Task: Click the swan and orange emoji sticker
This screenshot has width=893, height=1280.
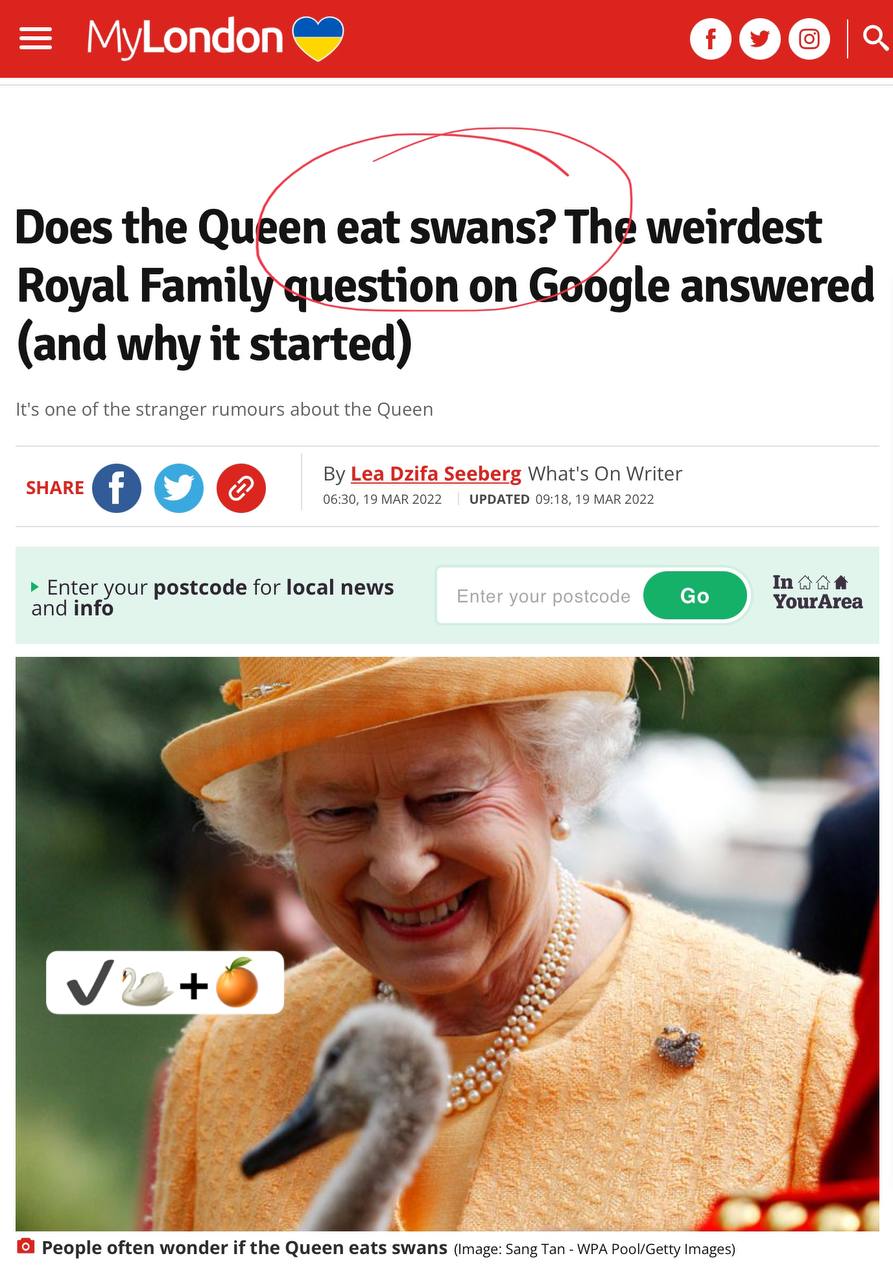Action: pos(165,982)
